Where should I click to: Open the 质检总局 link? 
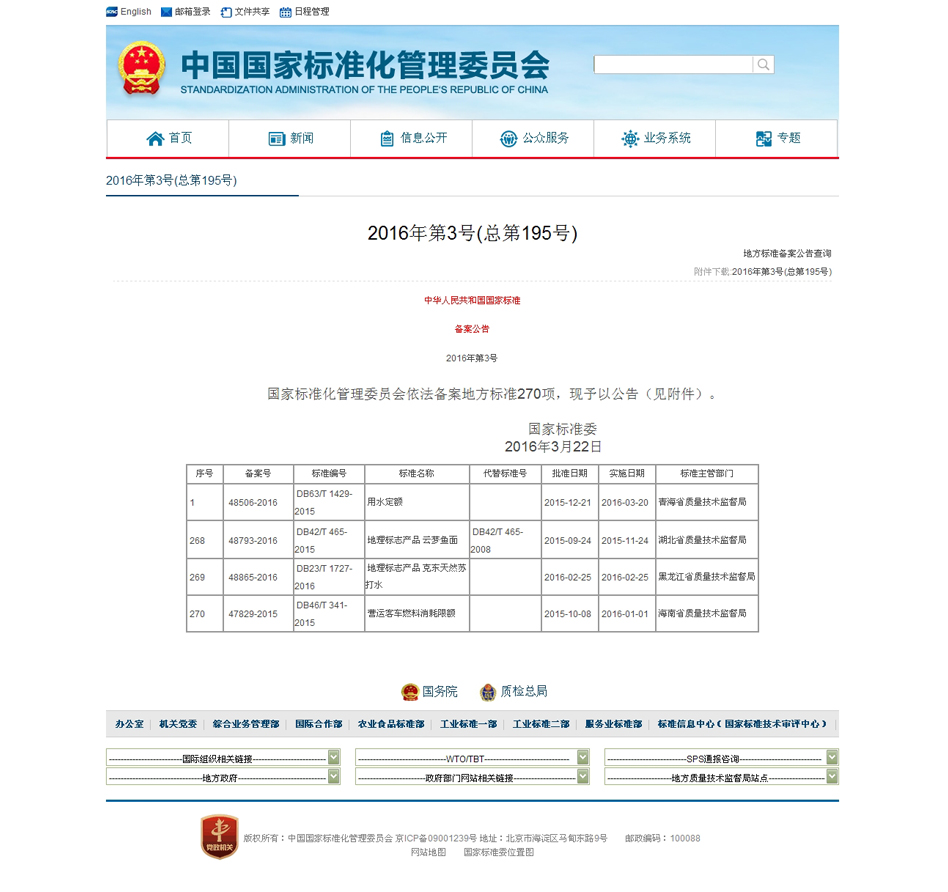click(x=524, y=692)
